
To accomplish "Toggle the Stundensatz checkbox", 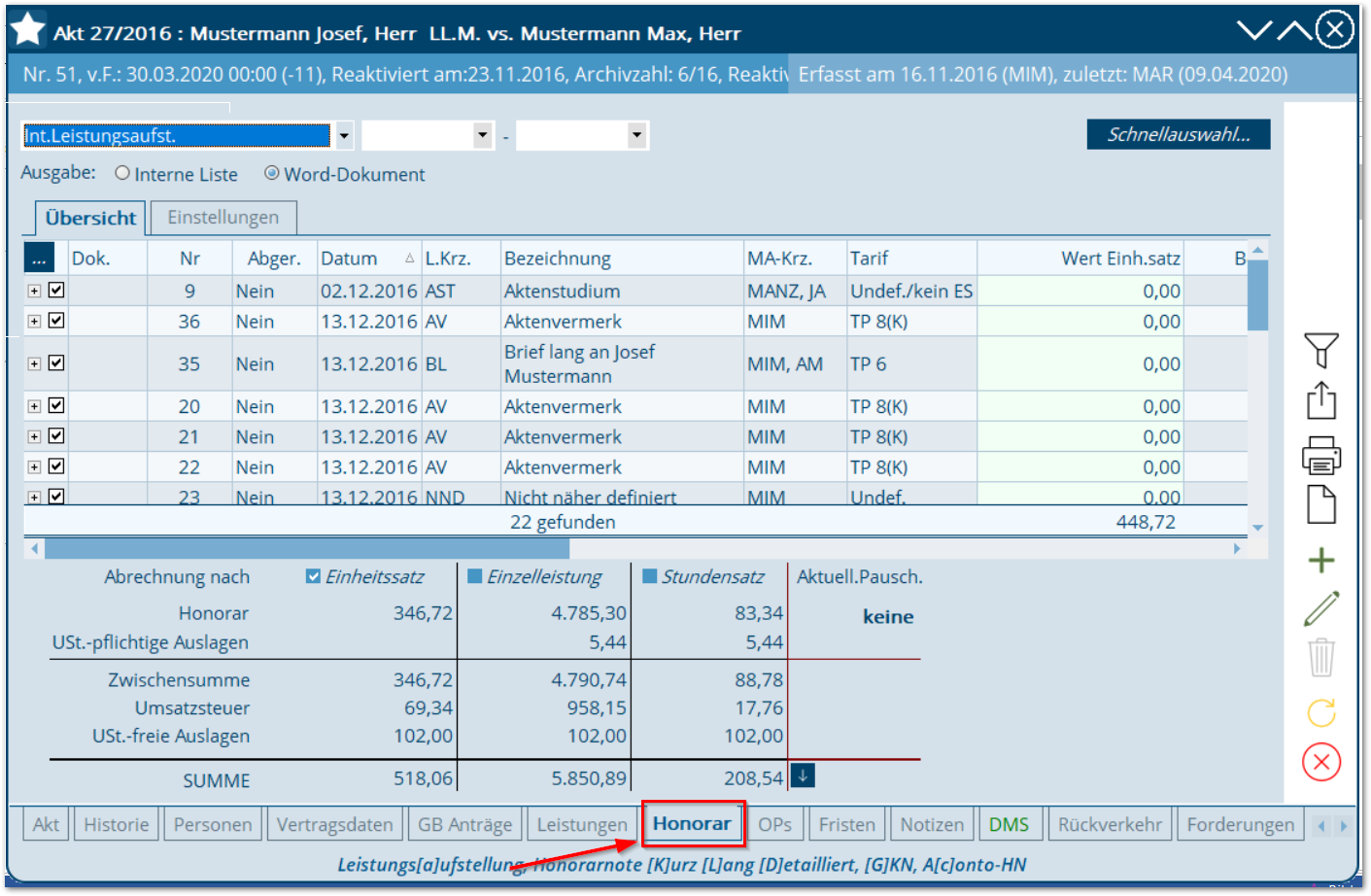I will pyautogui.click(x=650, y=576).
